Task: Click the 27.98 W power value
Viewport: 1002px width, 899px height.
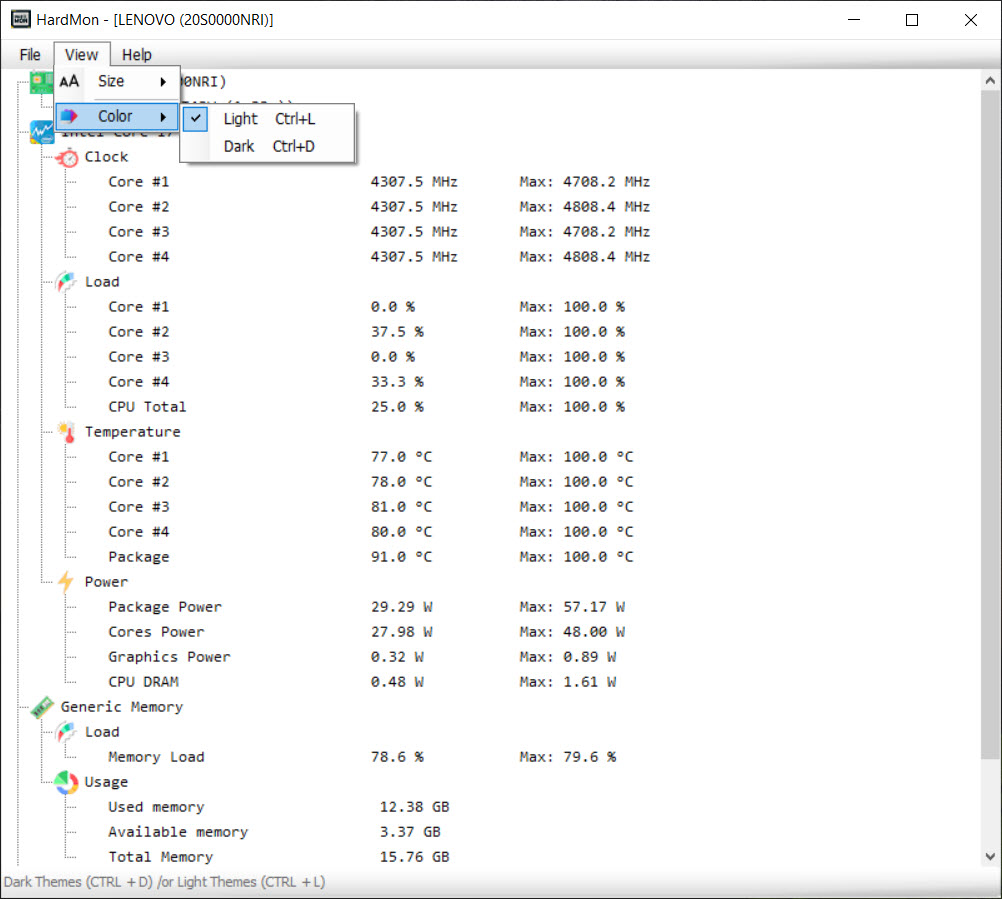Action: [x=402, y=632]
